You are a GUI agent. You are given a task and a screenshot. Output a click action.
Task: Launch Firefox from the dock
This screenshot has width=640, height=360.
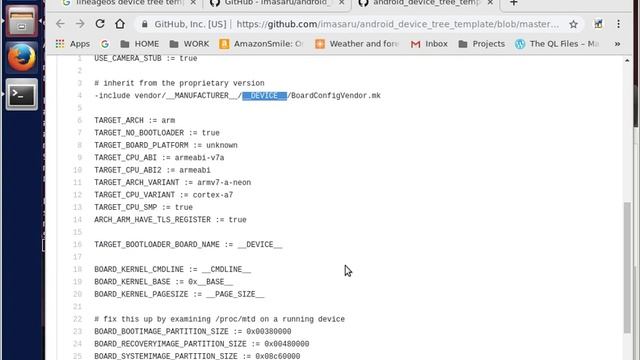point(22,58)
